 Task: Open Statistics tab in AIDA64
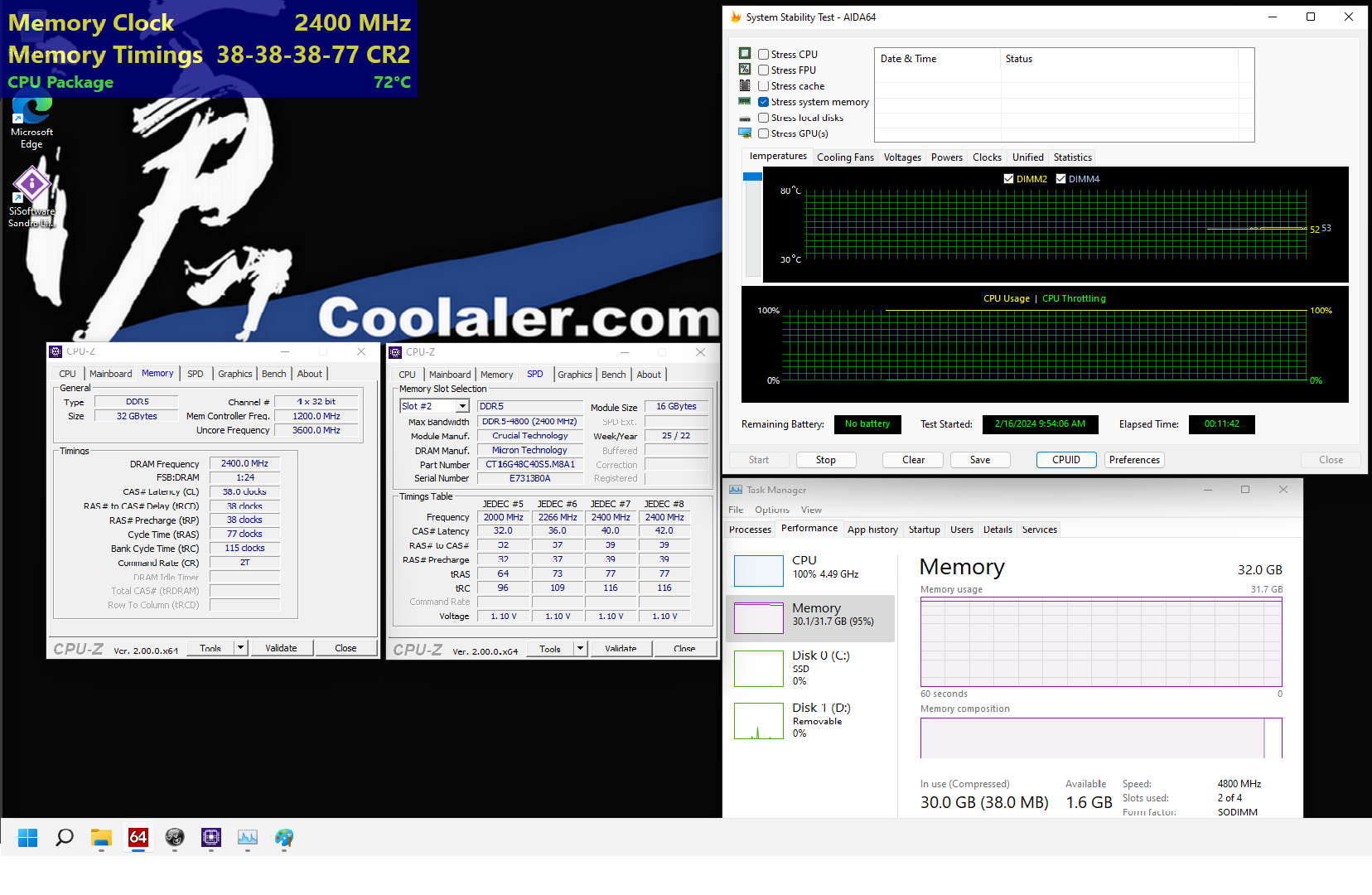tap(1073, 157)
